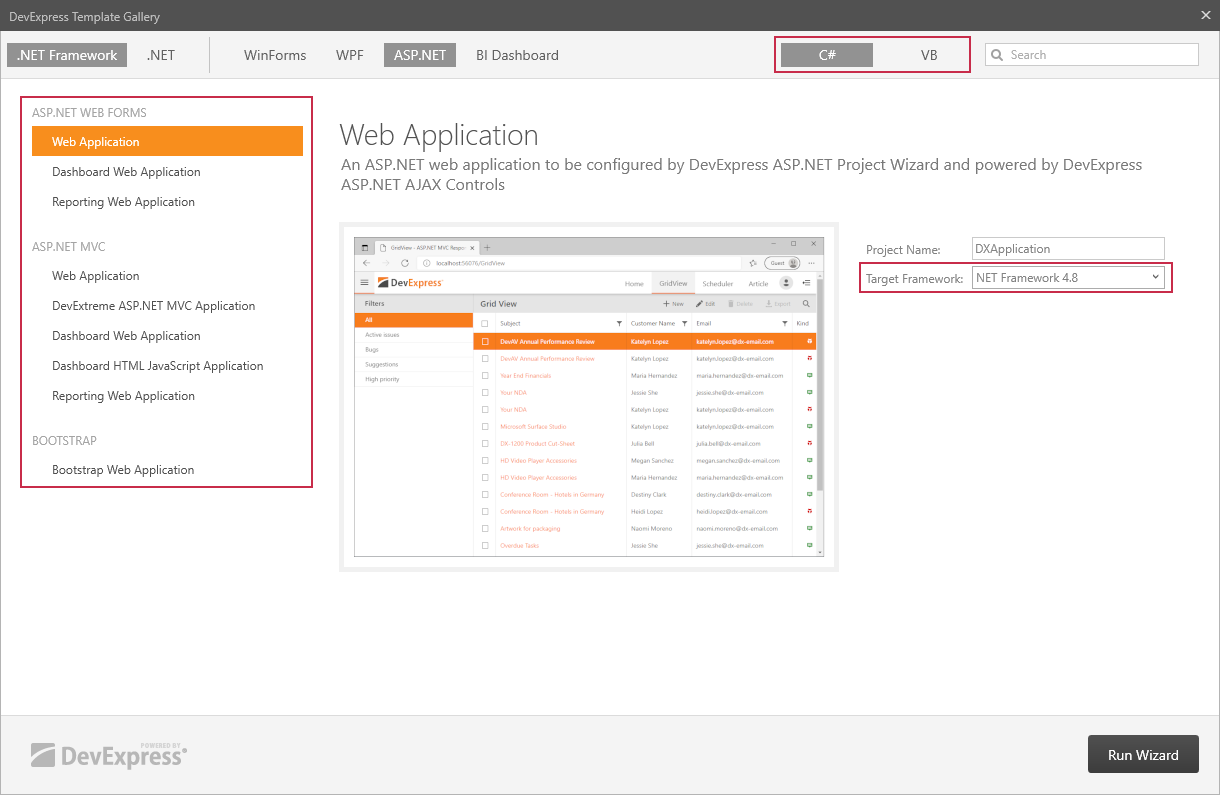Open the Target Framework dropdown
The width and height of the screenshot is (1220, 795).
[1068, 277]
